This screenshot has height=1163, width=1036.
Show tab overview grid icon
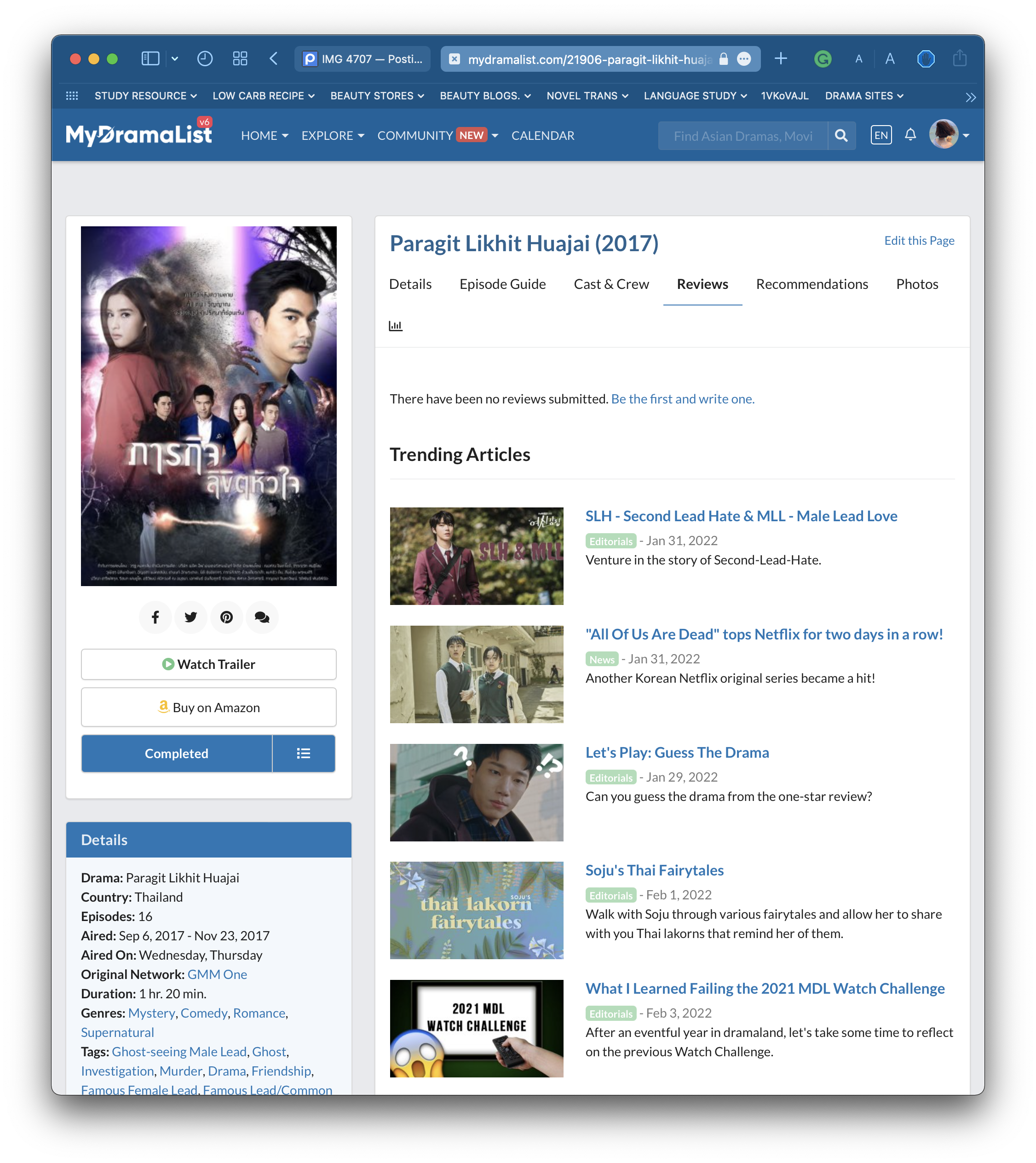(x=240, y=58)
